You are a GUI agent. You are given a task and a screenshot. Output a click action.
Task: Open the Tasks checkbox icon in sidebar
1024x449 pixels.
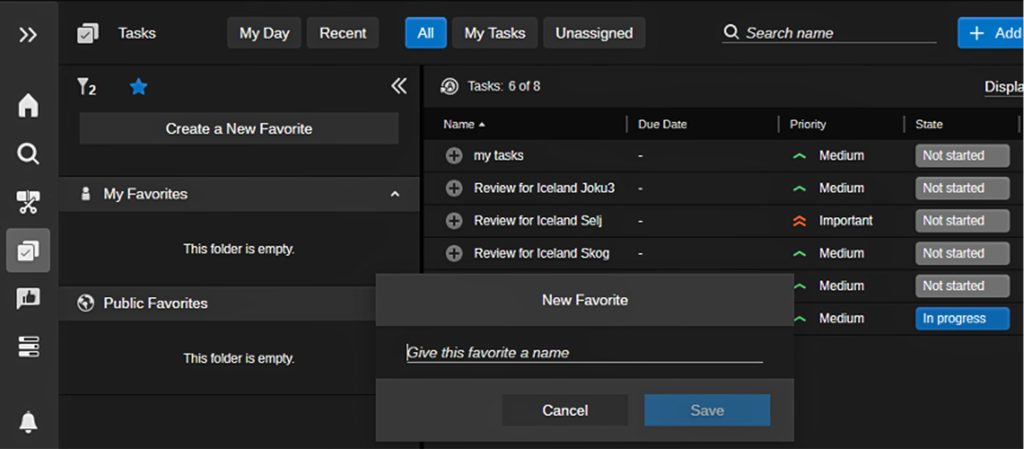[28, 251]
